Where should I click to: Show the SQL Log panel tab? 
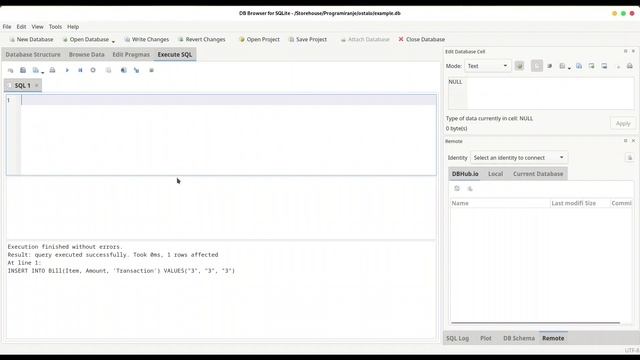(x=457, y=338)
